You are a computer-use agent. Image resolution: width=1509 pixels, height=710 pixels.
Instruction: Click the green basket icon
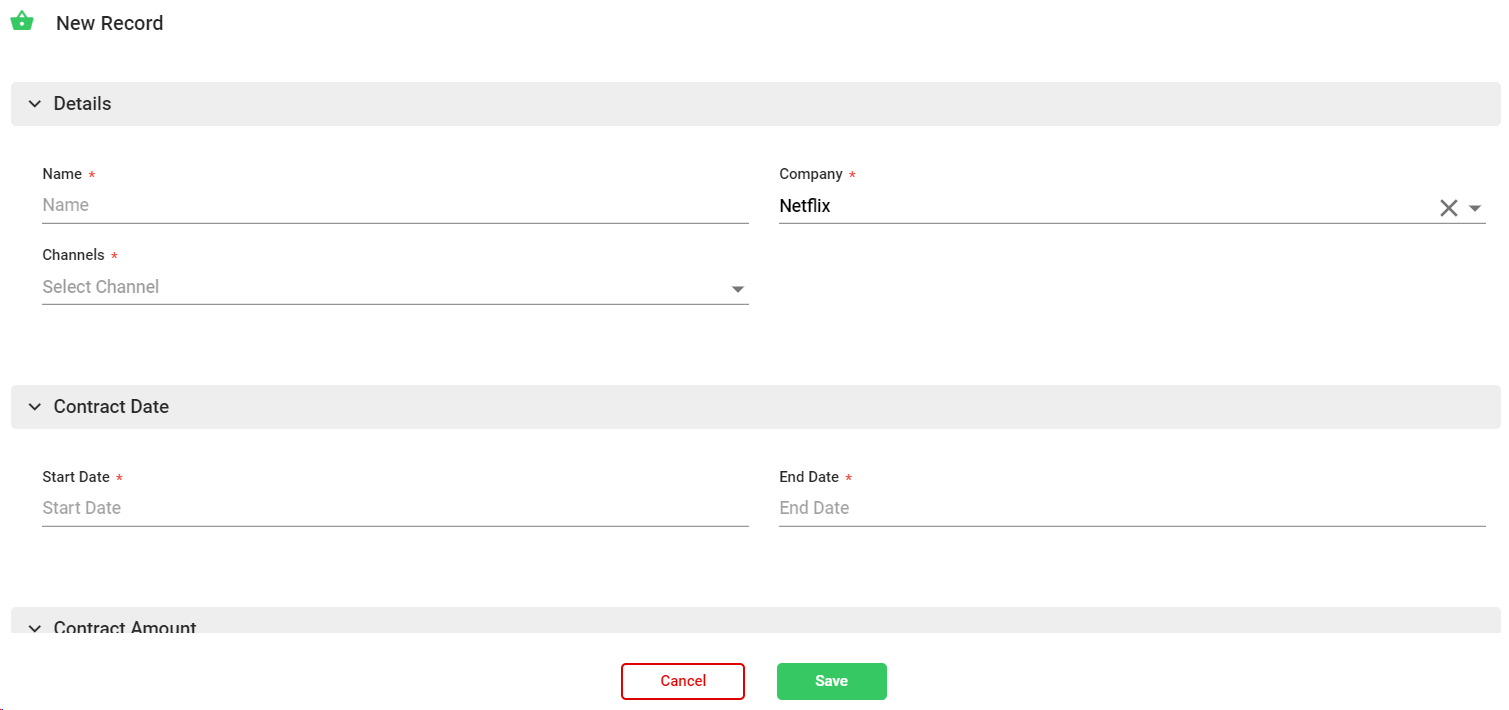22,21
